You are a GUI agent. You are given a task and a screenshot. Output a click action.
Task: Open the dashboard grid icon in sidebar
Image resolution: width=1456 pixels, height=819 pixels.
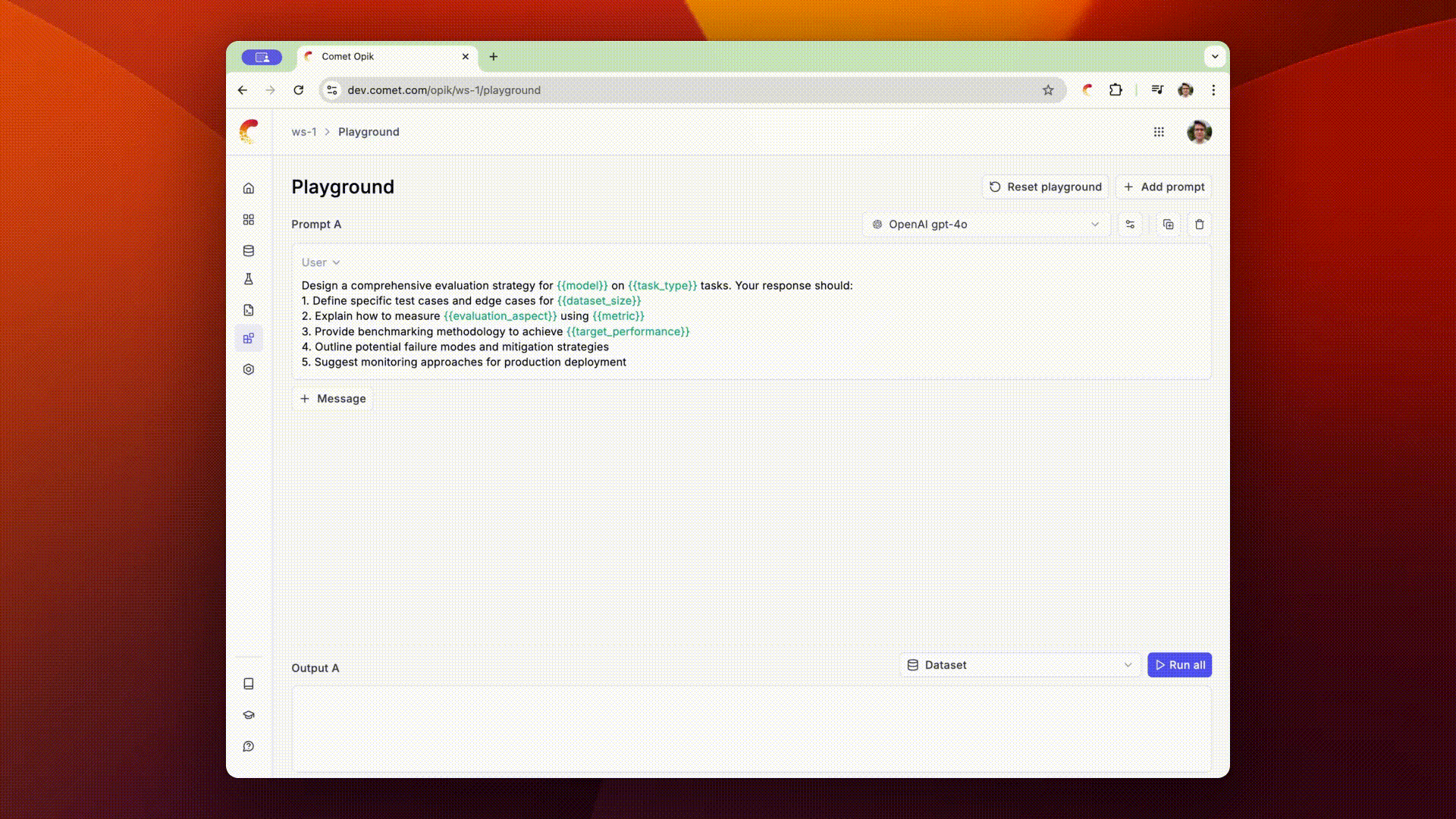coord(248,220)
